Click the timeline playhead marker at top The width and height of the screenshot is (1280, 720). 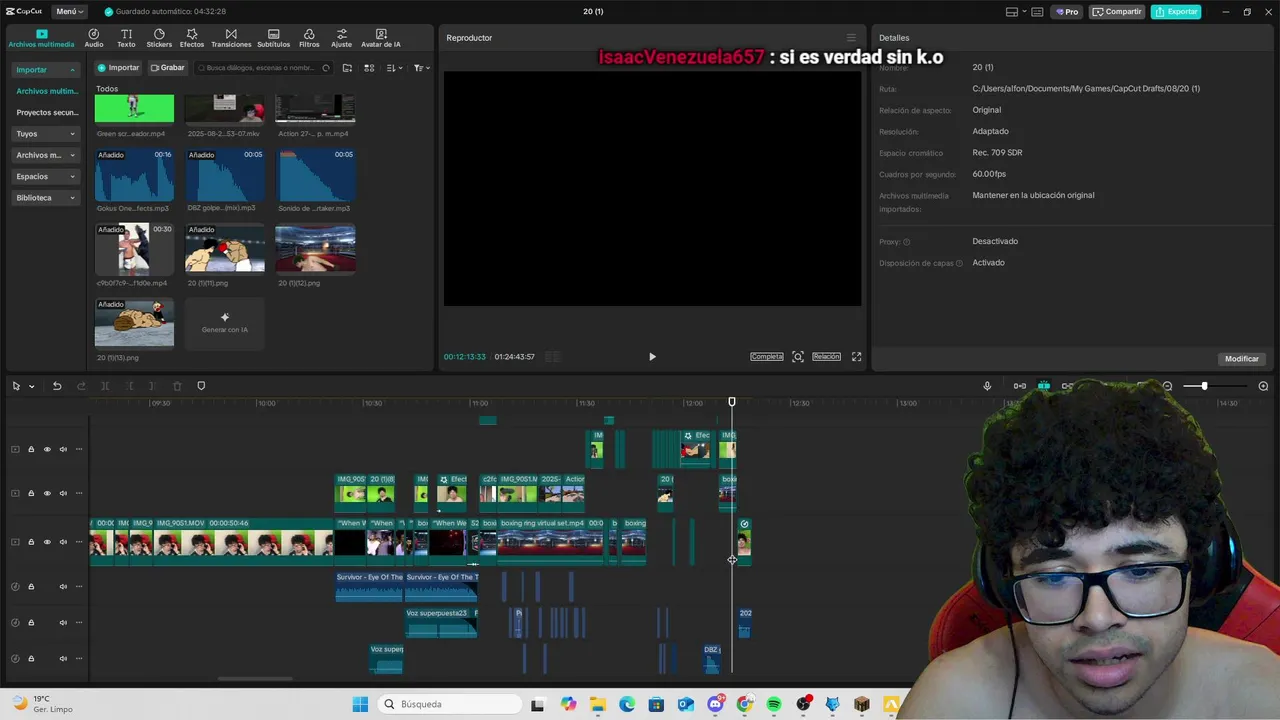pyautogui.click(x=732, y=402)
